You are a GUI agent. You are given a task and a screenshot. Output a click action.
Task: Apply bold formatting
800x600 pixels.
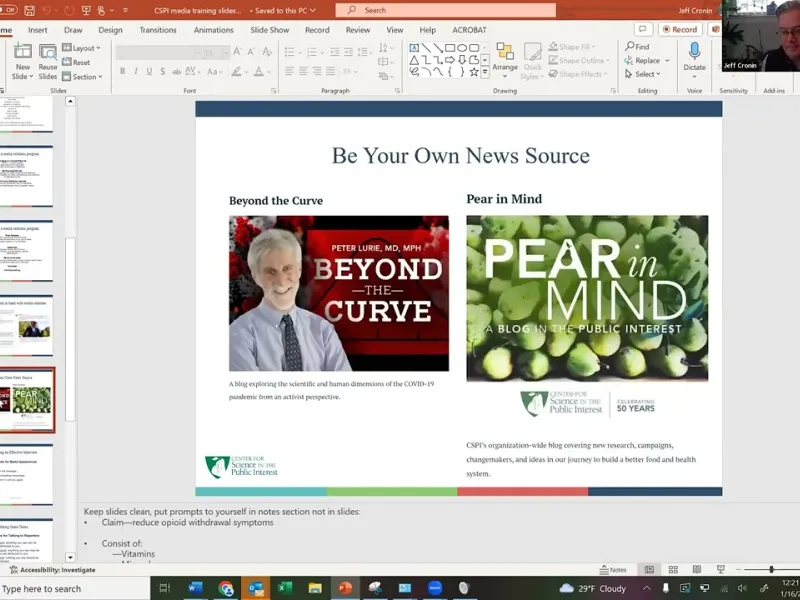[x=122, y=71]
